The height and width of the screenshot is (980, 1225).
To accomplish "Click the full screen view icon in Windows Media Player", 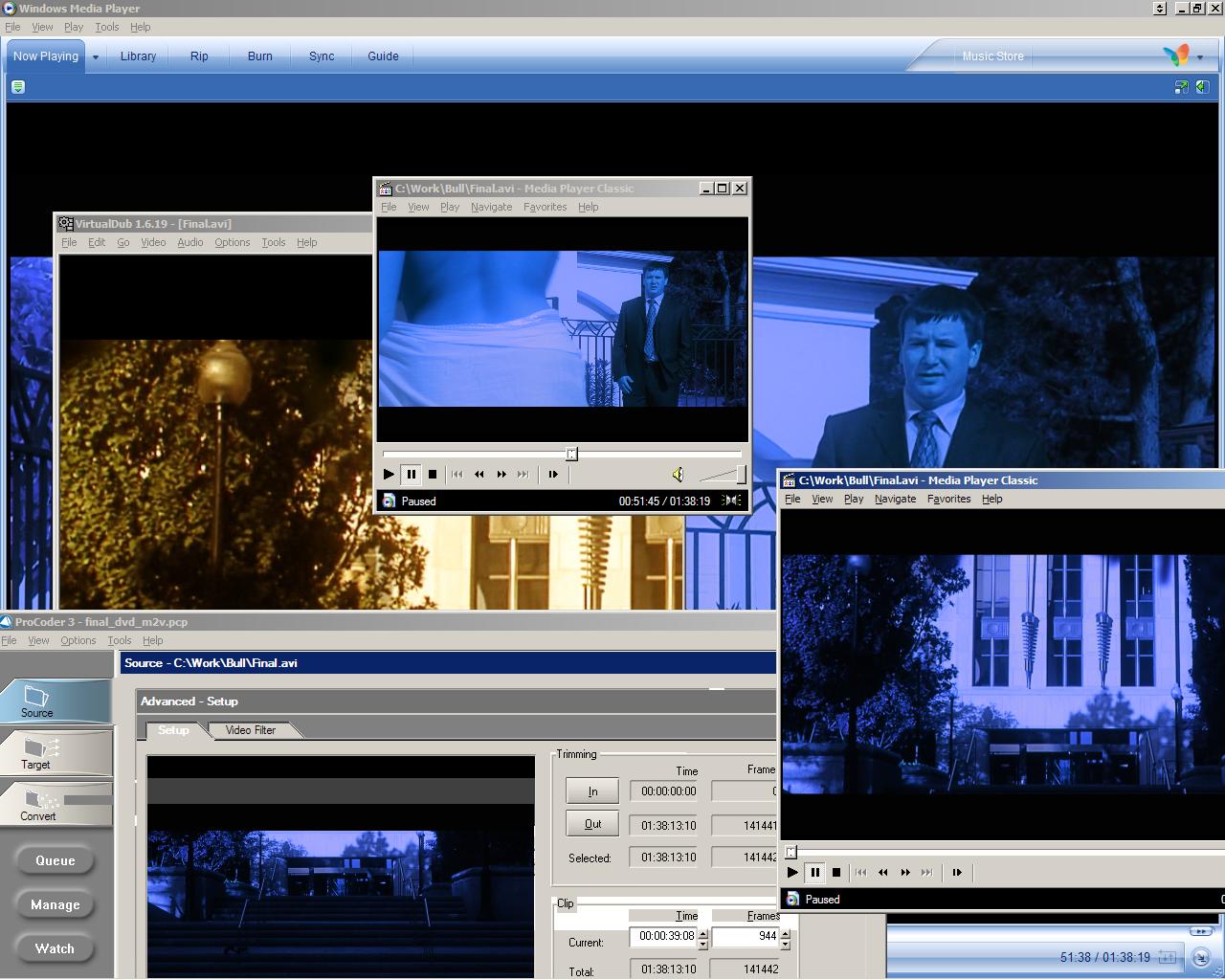I will coord(1182,87).
